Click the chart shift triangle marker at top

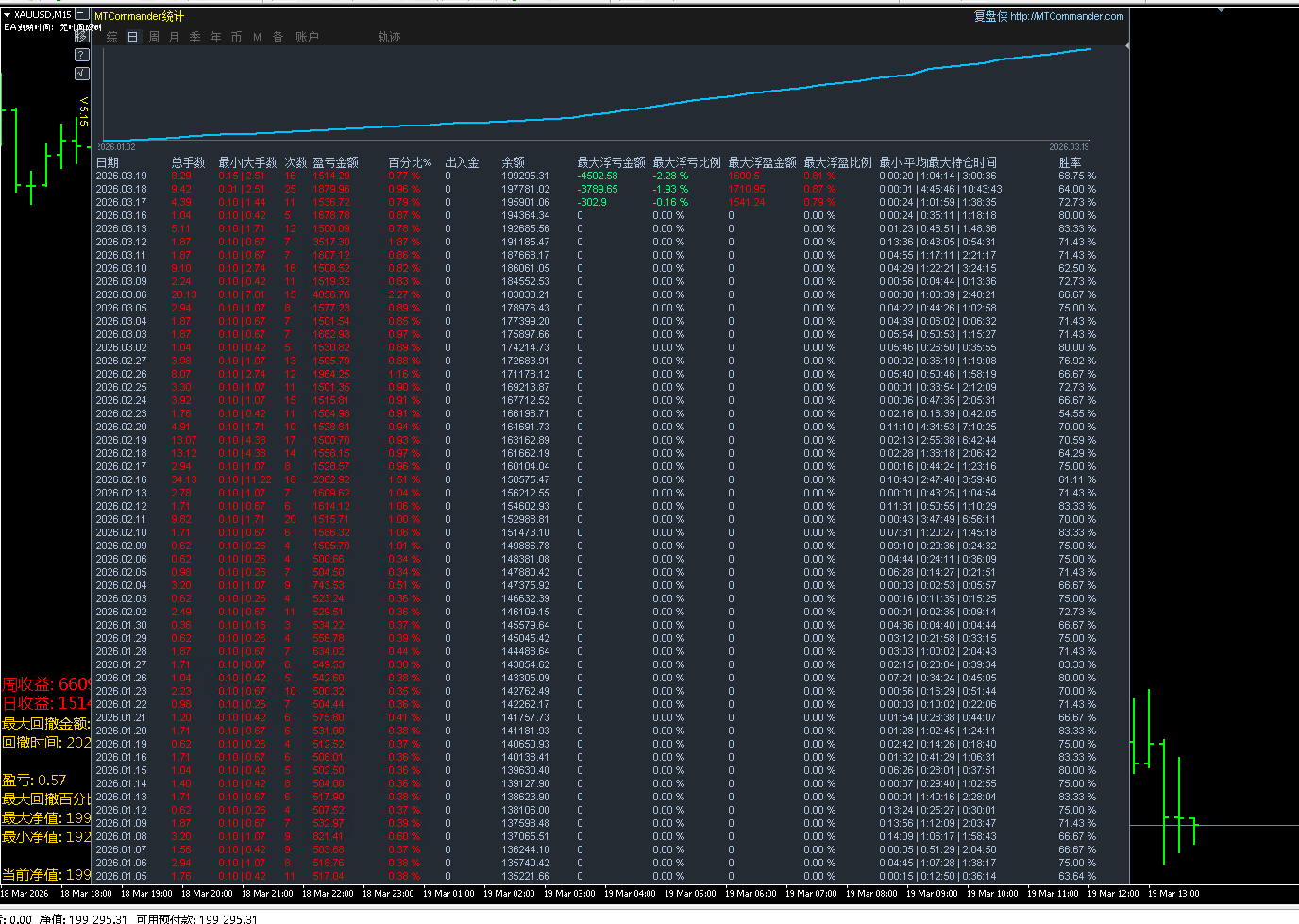tap(1222, 10)
